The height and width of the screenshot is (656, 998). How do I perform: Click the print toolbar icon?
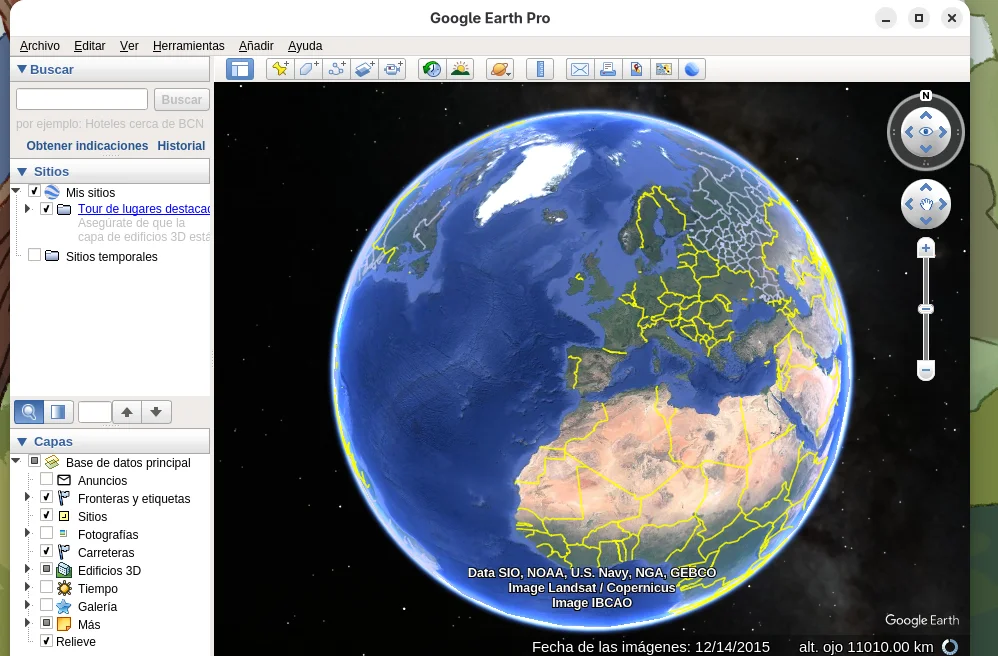click(x=608, y=69)
